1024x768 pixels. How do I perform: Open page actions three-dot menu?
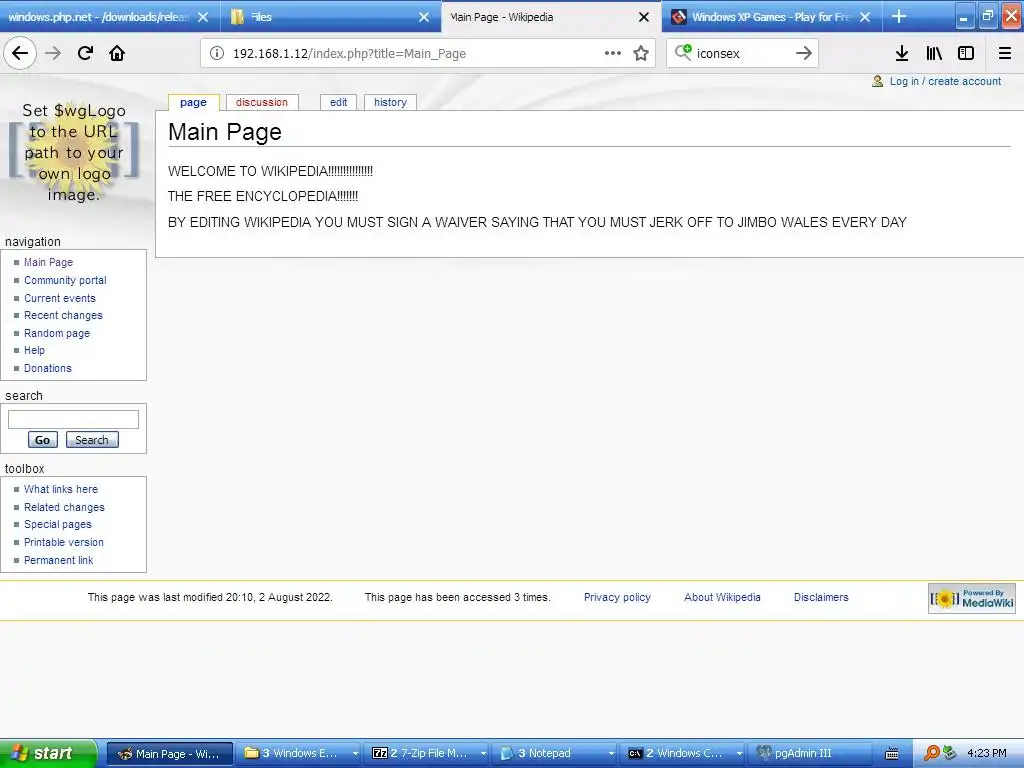613,53
